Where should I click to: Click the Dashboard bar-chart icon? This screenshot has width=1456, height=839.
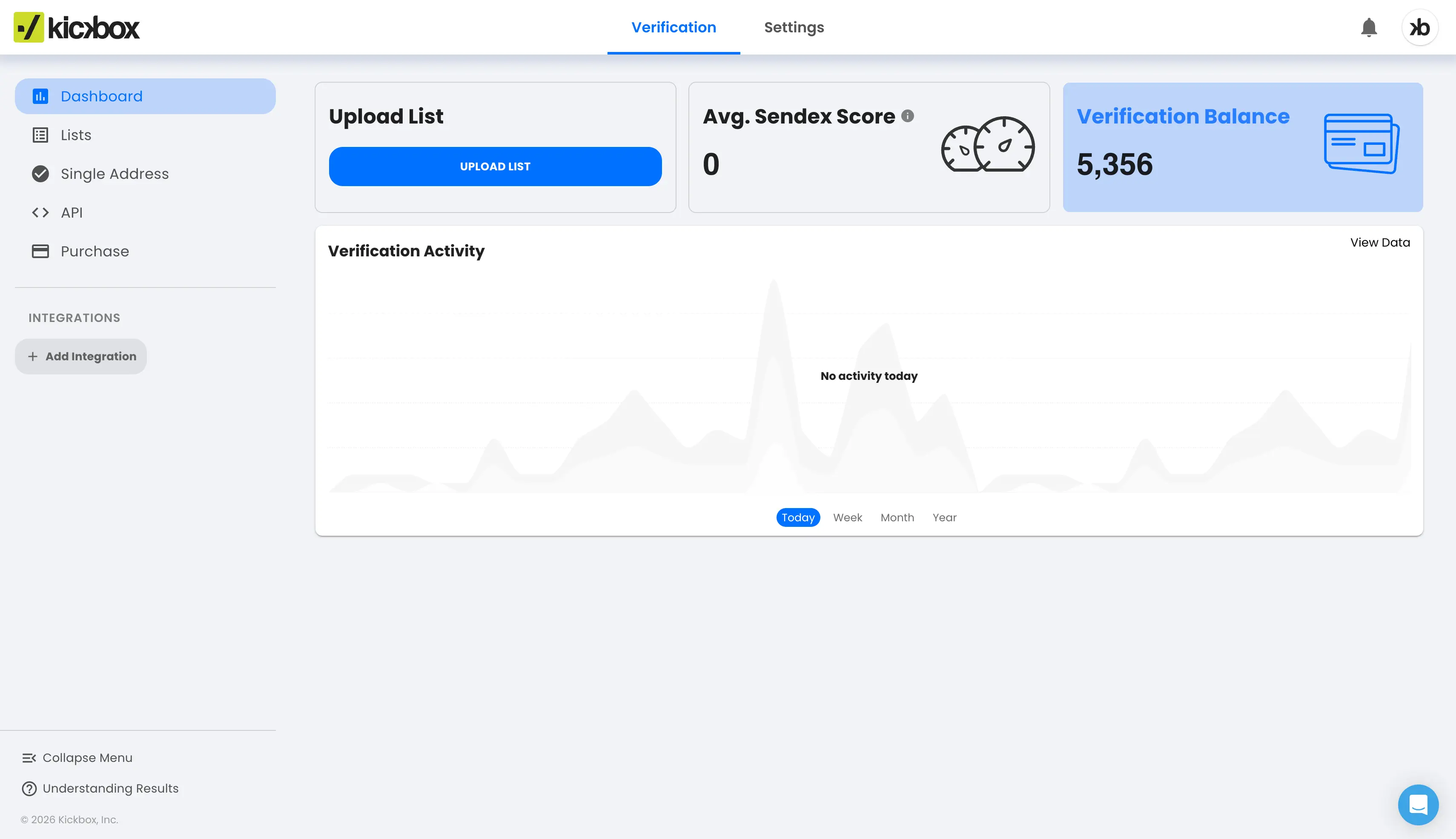click(x=40, y=96)
